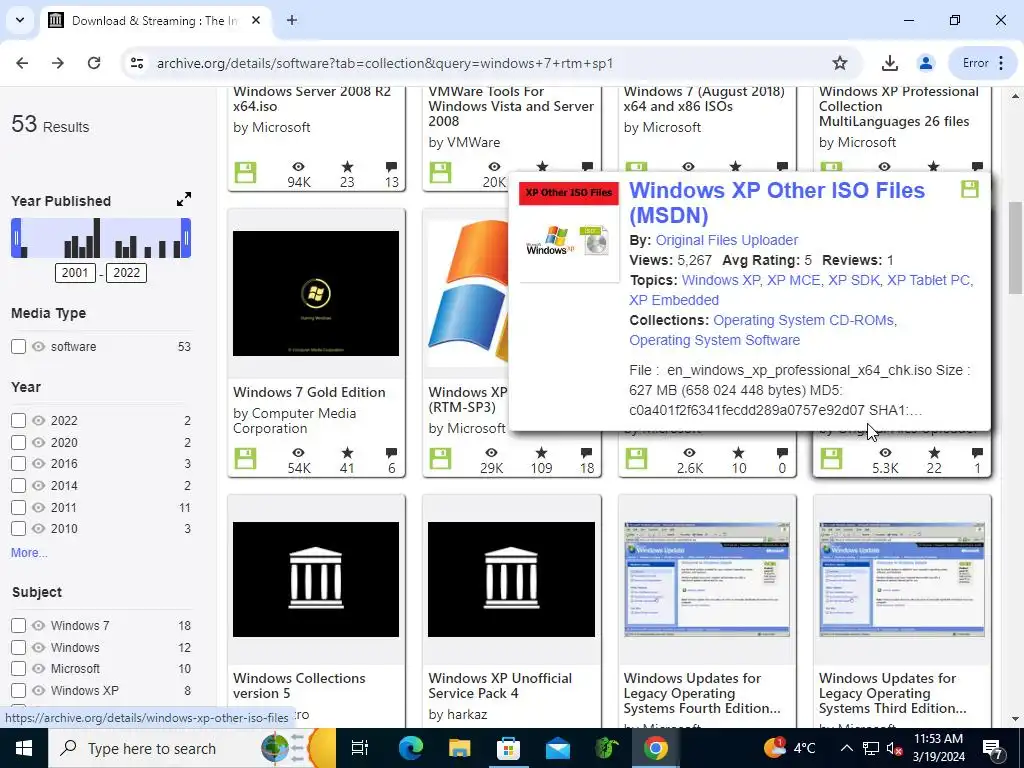1024x768 pixels.
Task: Click the right handle of year range slider
Action: point(186,238)
